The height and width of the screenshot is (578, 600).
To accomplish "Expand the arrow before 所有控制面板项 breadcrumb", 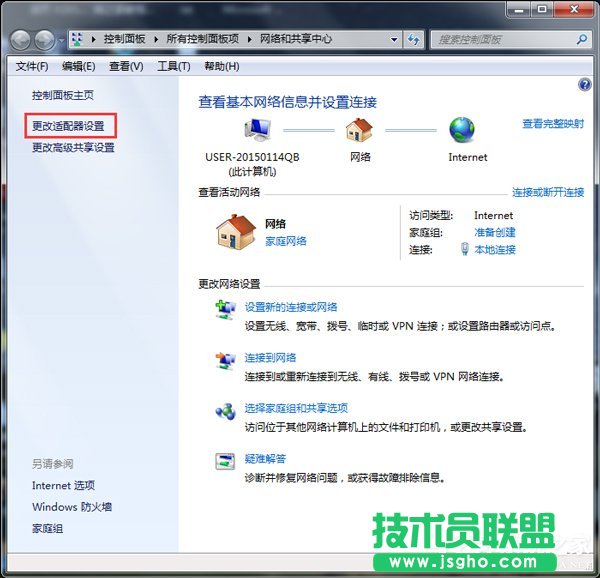I will click(x=156, y=39).
